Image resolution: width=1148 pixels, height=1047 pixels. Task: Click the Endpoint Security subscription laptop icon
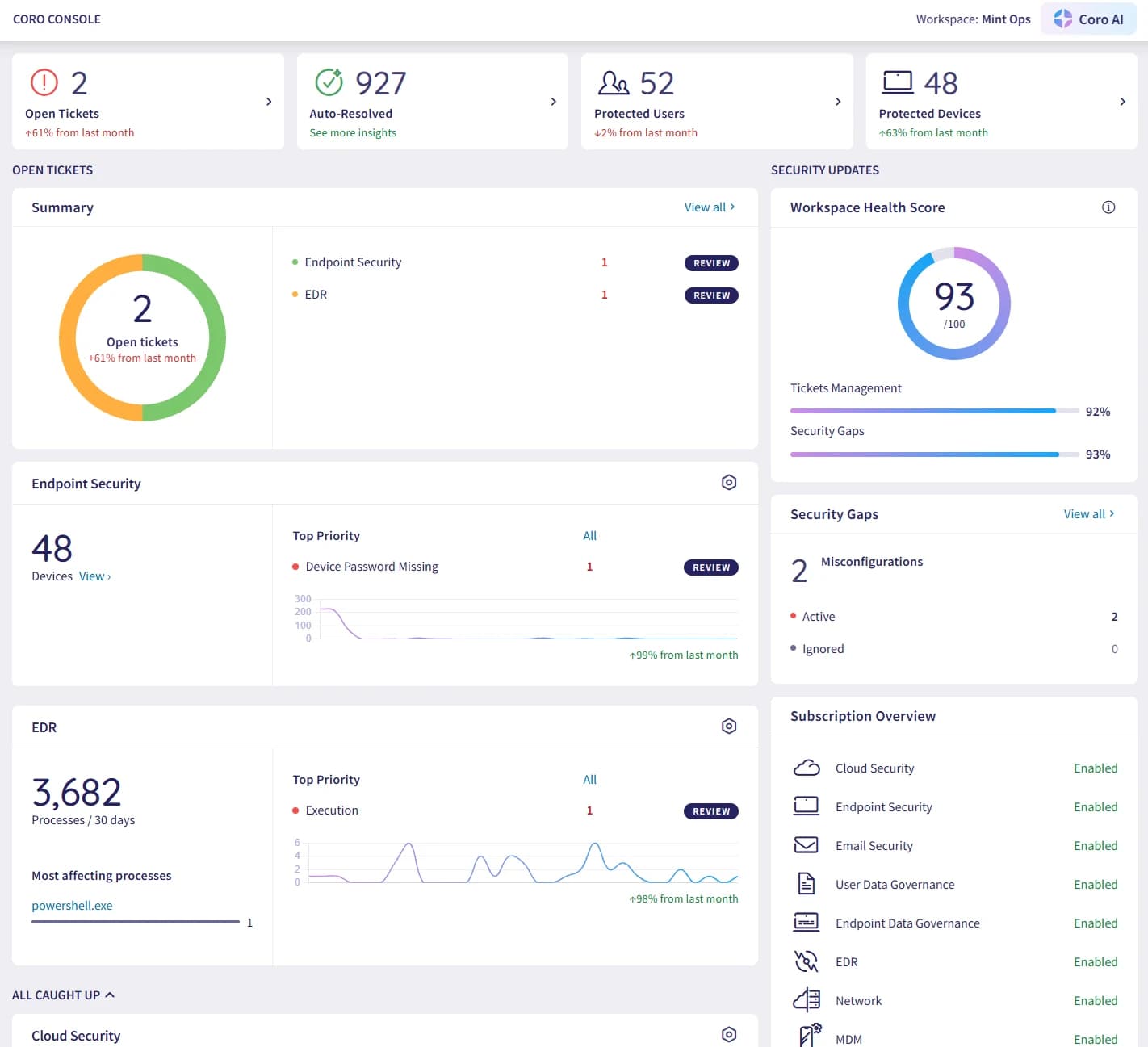[807, 806]
